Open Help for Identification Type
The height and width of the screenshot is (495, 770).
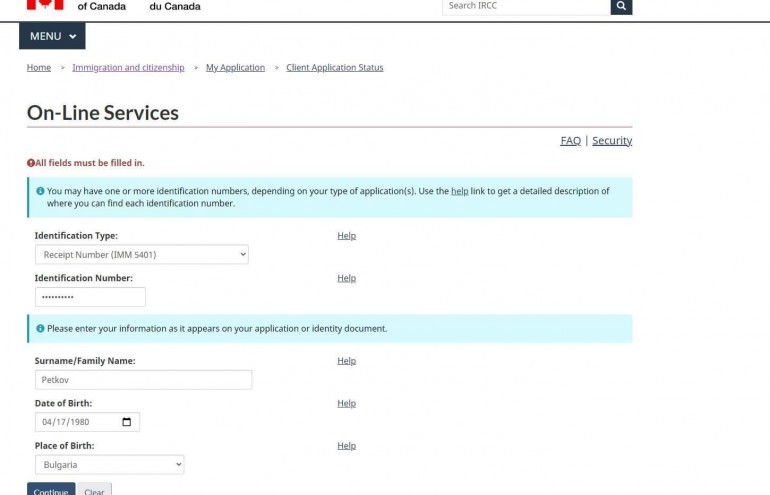(x=346, y=236)
